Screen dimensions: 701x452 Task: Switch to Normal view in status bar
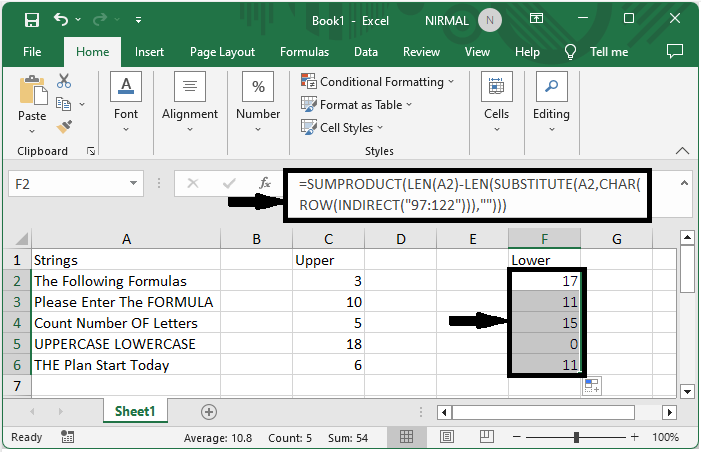click(407, 438)
